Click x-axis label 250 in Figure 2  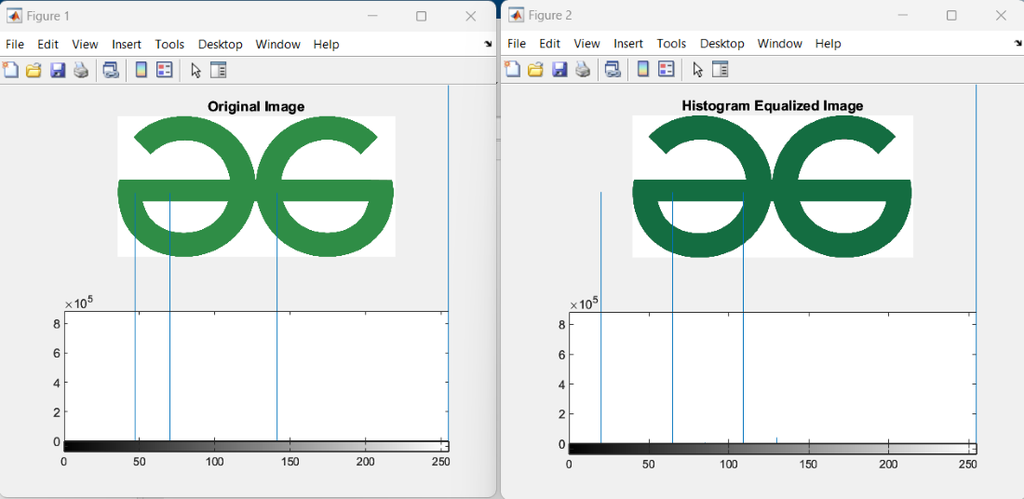[x=968, y=464]
